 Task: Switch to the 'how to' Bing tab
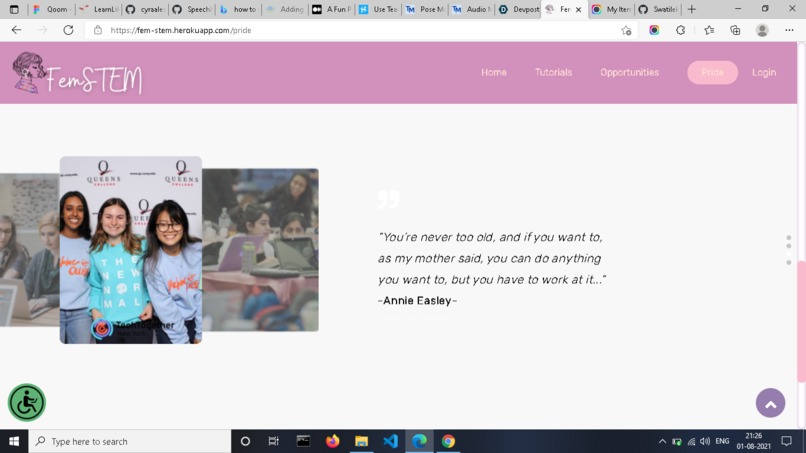pyautogui.click(x=239, y=9)
